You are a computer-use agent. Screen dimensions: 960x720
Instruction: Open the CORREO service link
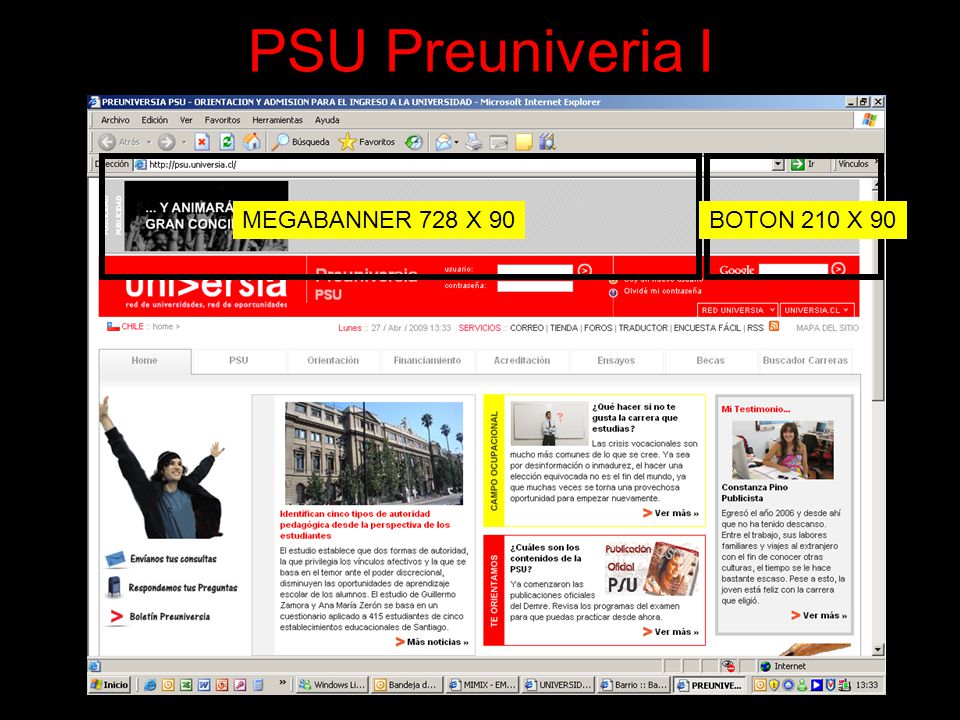point(527,328)
